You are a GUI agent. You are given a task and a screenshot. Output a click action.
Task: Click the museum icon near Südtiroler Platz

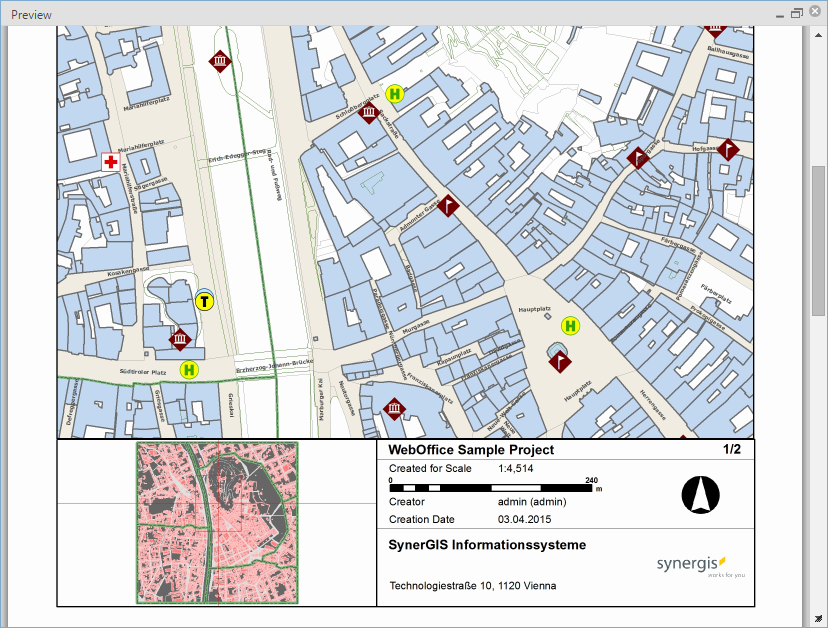point(180,339)
